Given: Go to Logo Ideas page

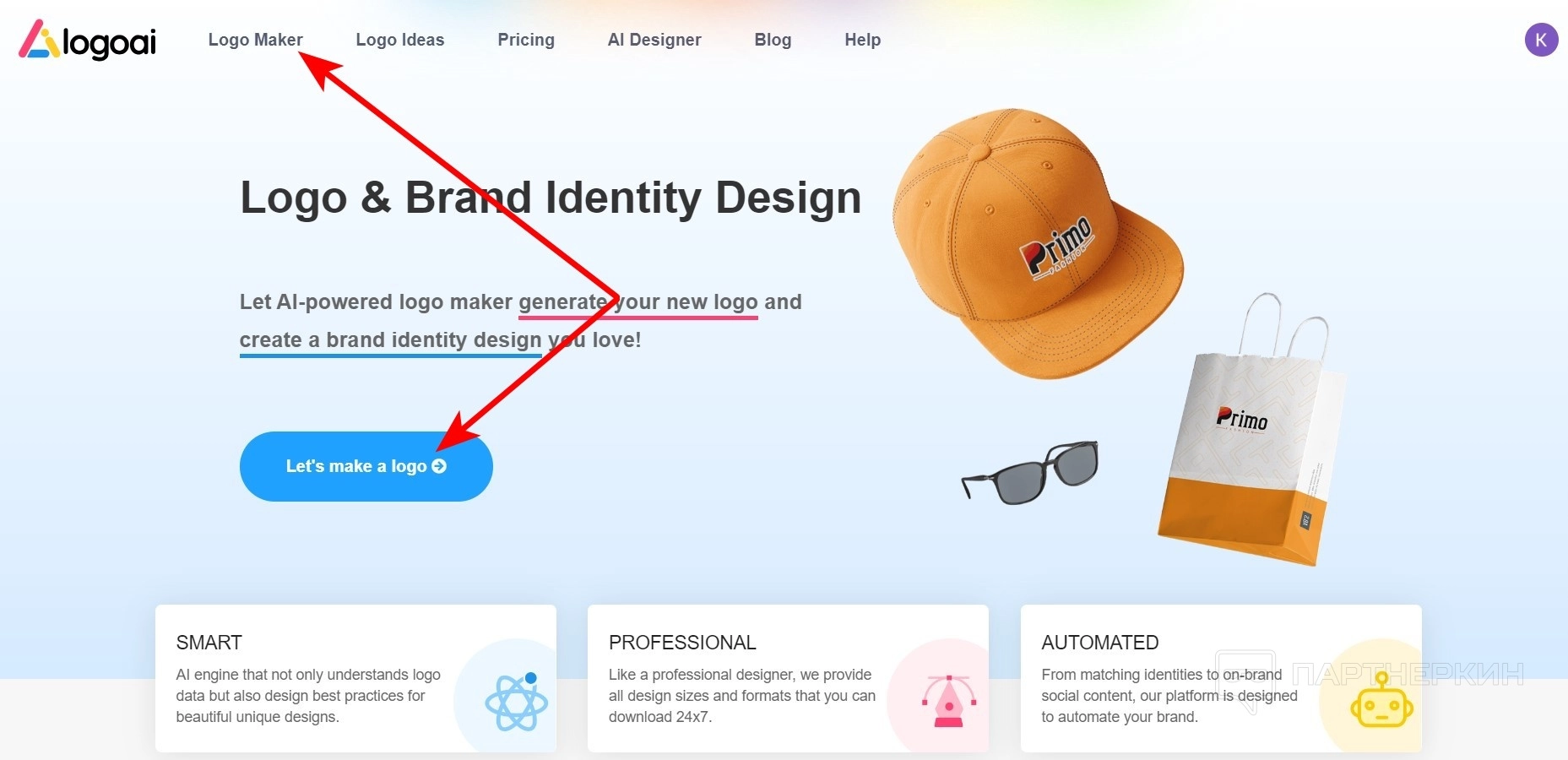Looking at the screenshot, I should coord(400,40).
